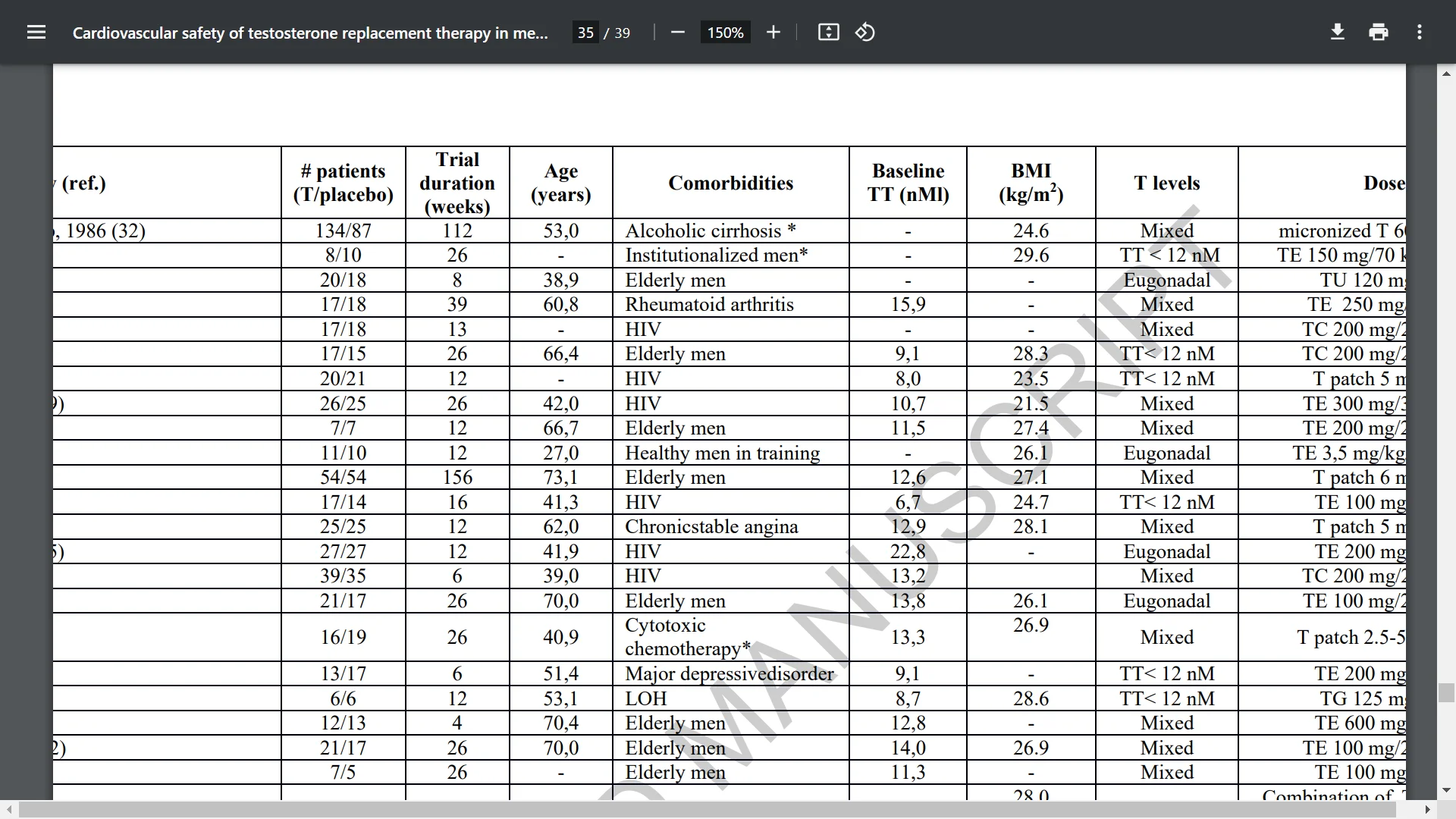Zoom in with the plus icon

(x=773, y=33)
